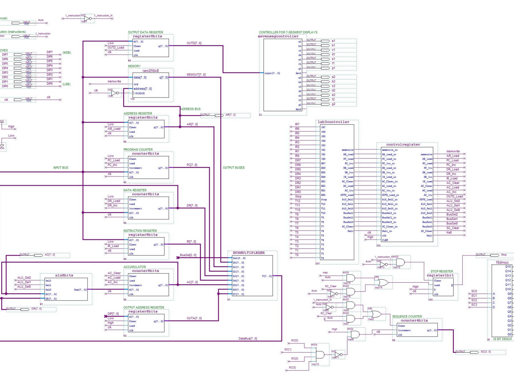Viewport: 514px width, 376px height.
Task: Click the DR[7..0] output pin
Action: (24, 310)
